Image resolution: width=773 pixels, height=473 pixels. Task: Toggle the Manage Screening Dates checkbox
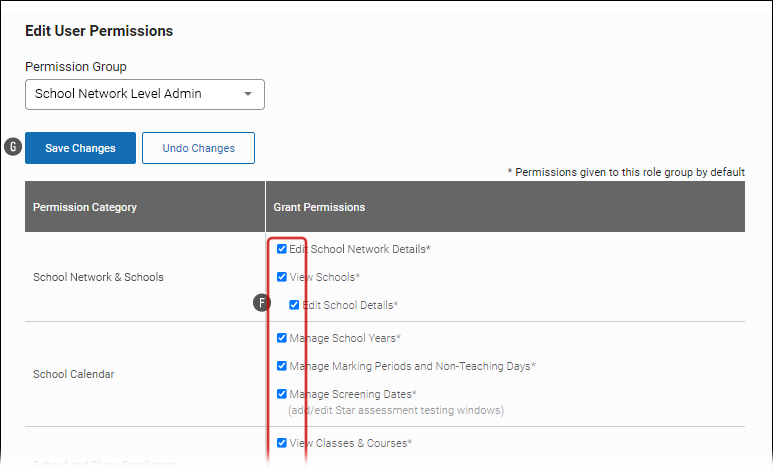tap(281, 394)
